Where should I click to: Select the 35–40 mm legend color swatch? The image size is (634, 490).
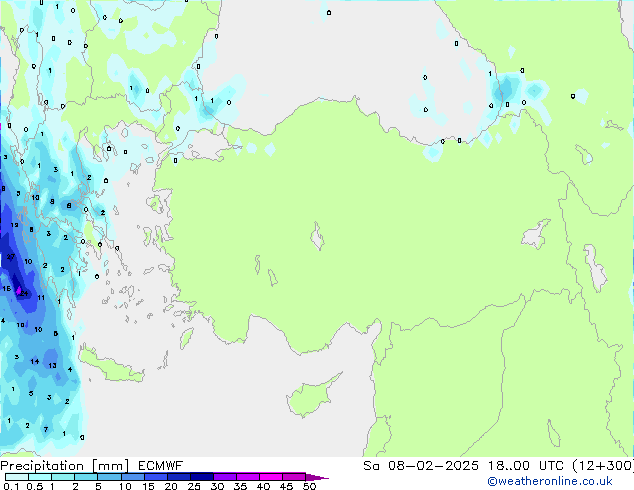point(247,477)
